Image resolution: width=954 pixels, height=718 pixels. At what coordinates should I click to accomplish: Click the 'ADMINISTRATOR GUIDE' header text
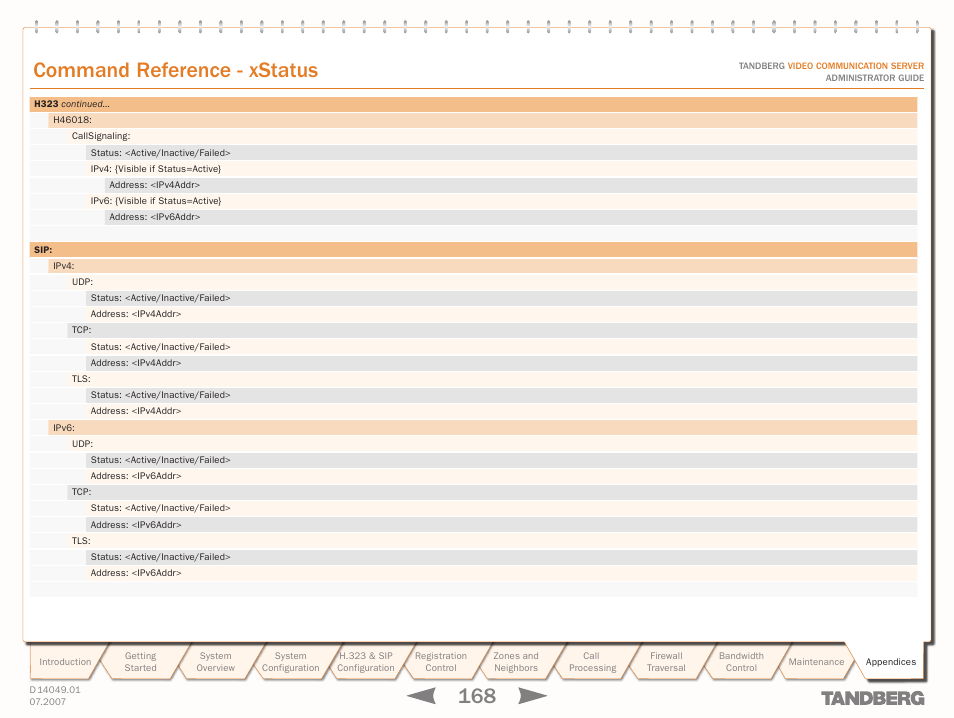click(874, 78)
